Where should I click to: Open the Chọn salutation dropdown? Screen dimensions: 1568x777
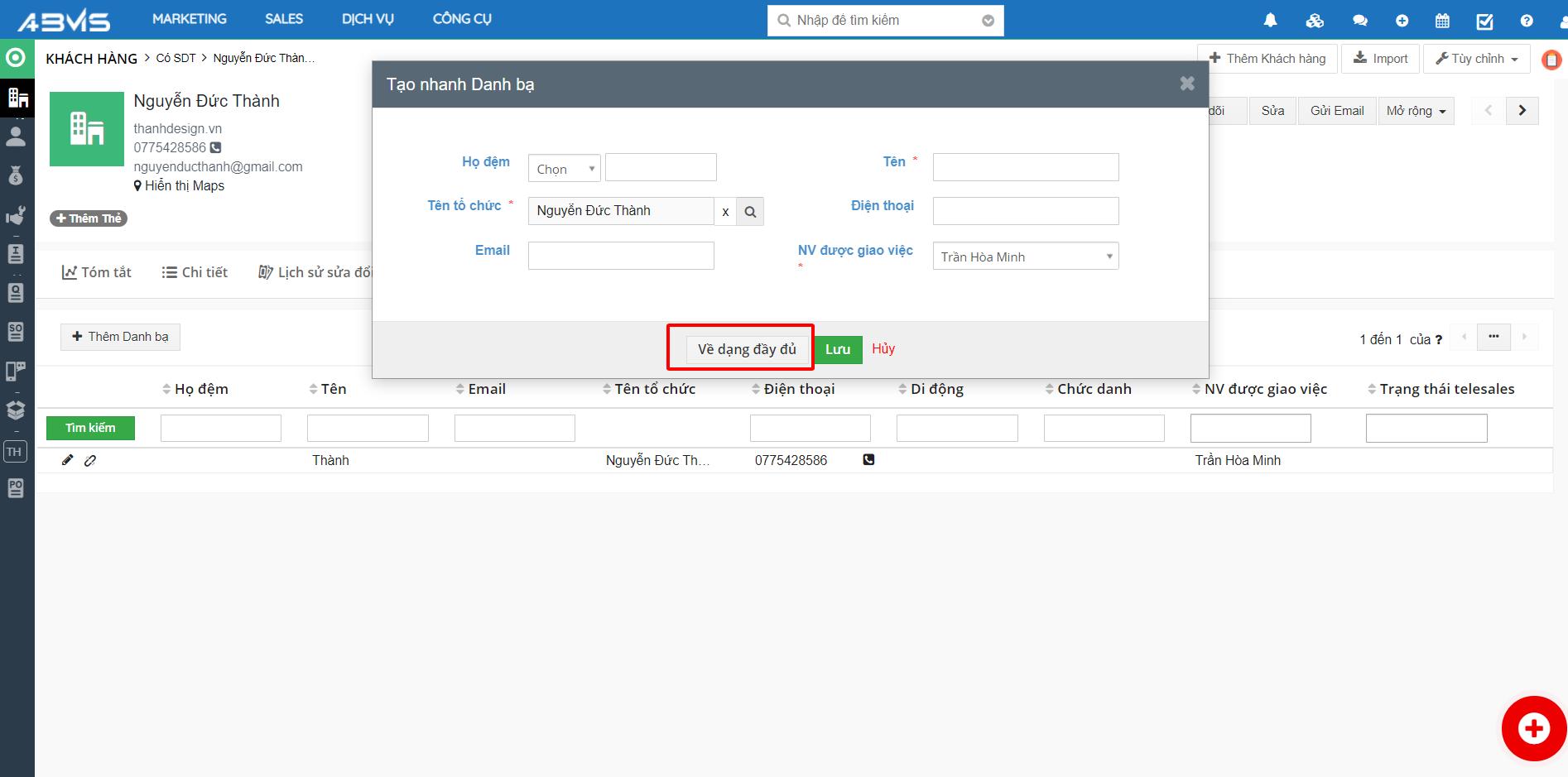(x=565, y=169)
